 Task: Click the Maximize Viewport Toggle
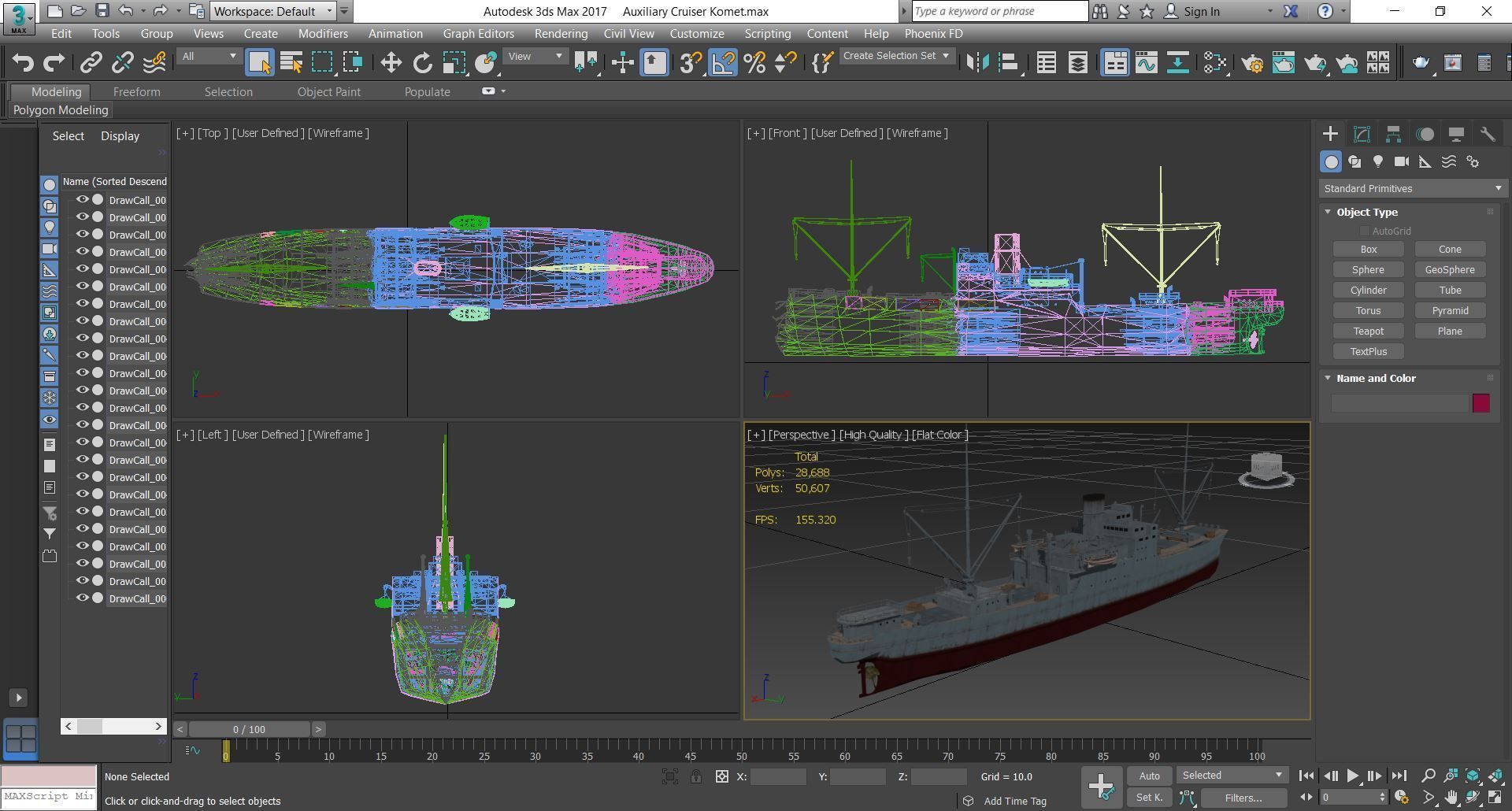1495,798
